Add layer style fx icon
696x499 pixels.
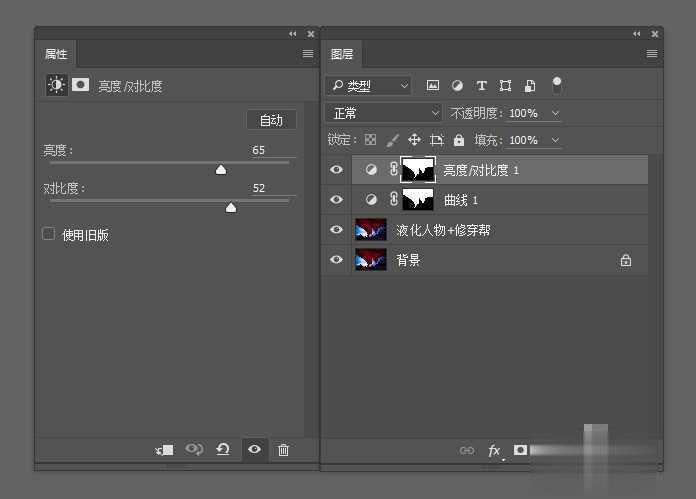click(x=494, y=451)
